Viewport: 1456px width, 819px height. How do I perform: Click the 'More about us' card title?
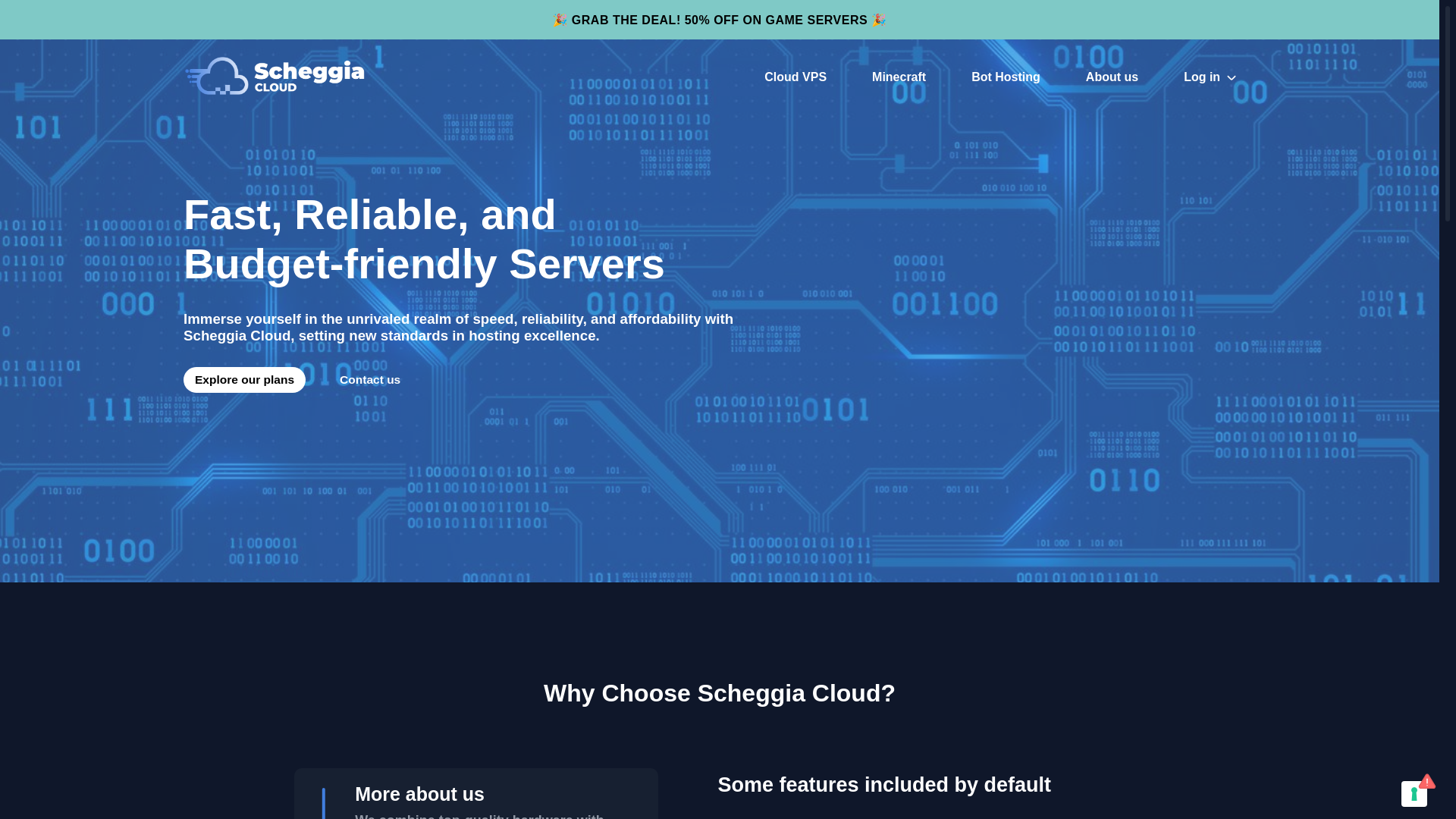(x=419, y=794)
